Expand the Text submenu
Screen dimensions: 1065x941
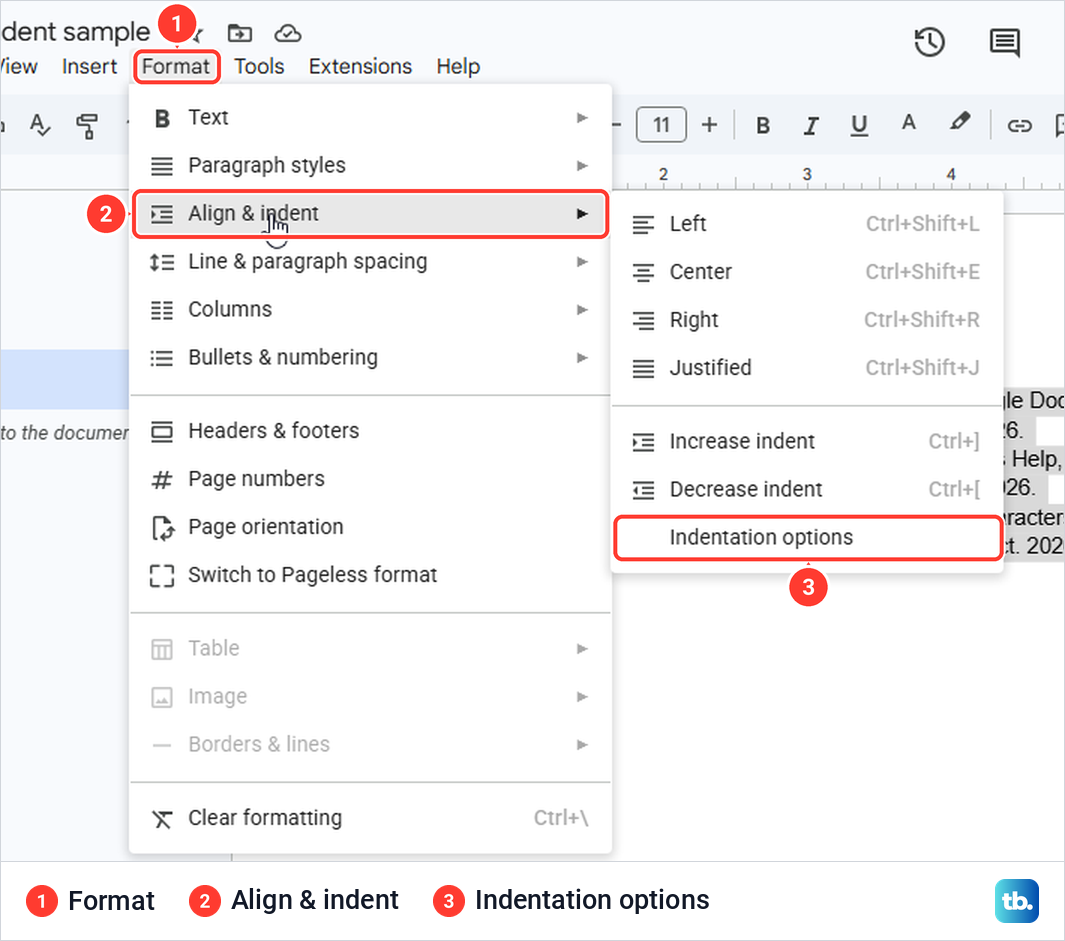point(370,118)
